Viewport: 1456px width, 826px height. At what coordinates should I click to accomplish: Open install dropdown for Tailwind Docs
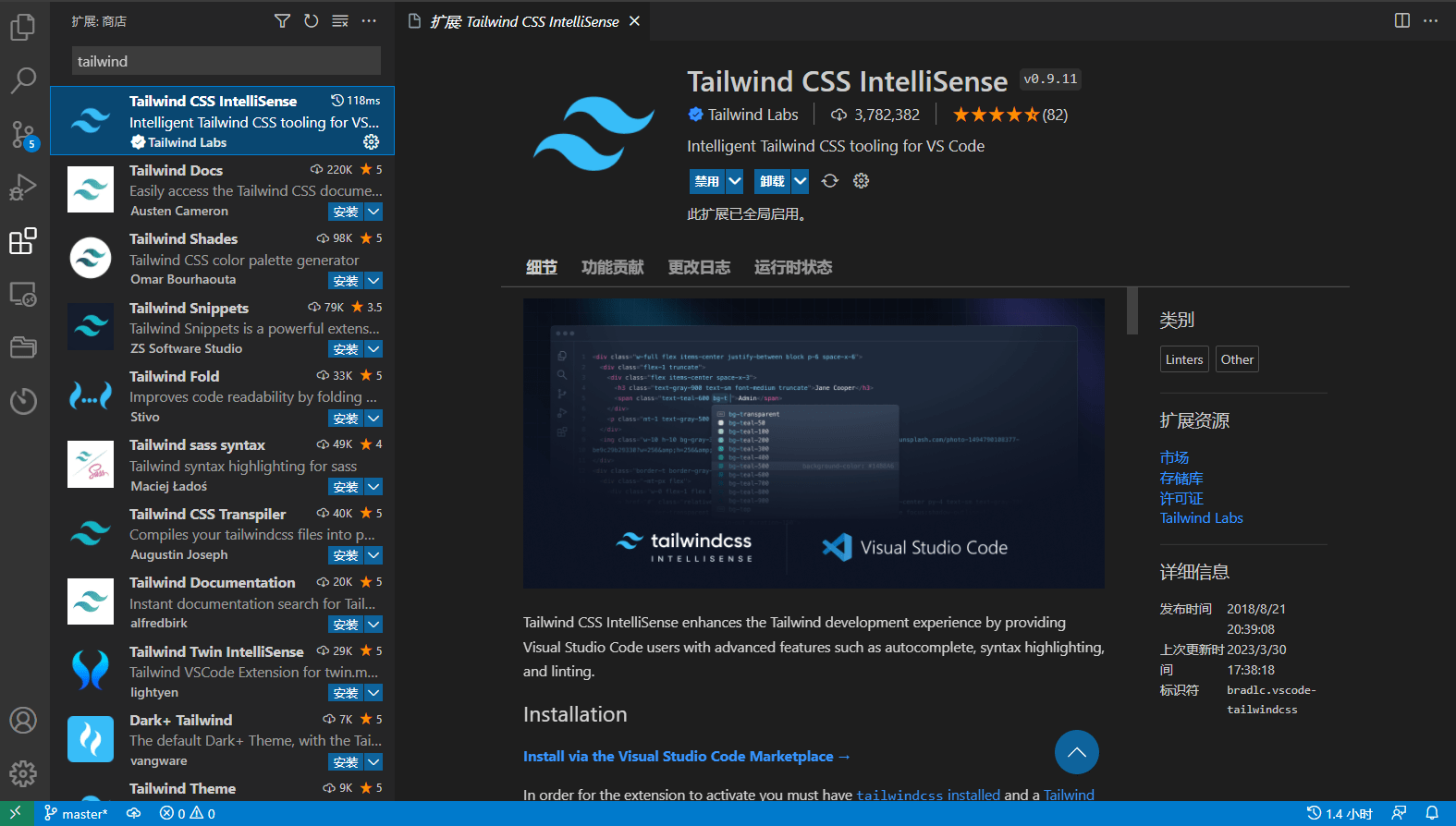(373, 212)
